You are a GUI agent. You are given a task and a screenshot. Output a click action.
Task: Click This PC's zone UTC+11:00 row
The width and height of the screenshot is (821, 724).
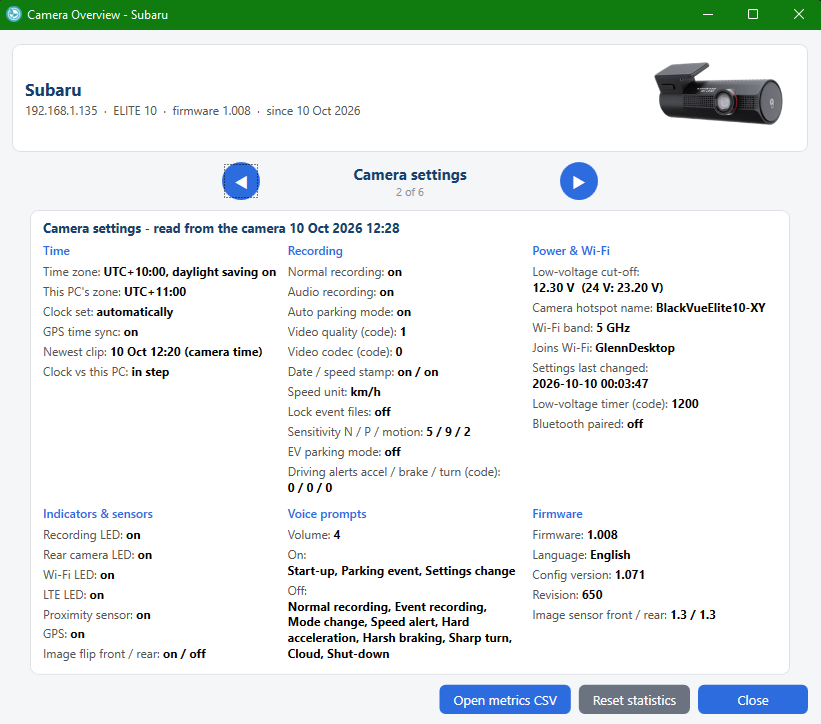tap(115, 292)
